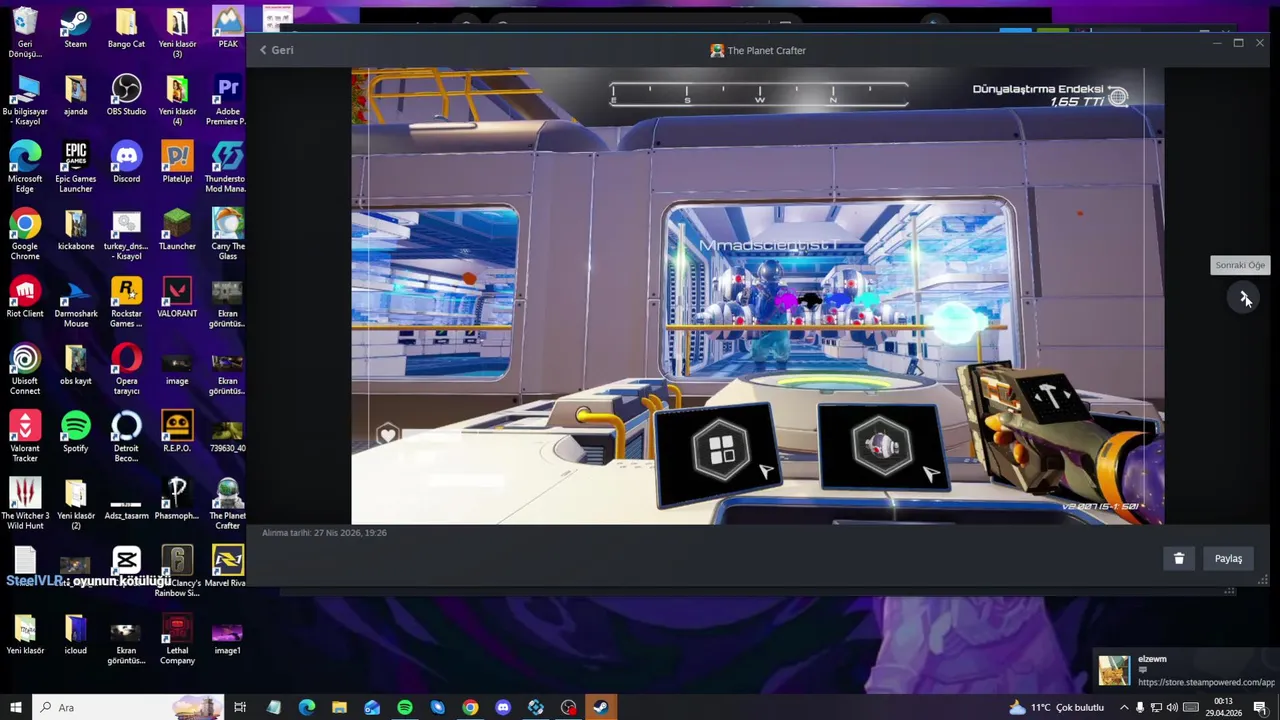Open the Phasmophobia desktop shortcut
Image resolution: width=1280 pixels, height=720 pixels.
(x=177, y=498)
